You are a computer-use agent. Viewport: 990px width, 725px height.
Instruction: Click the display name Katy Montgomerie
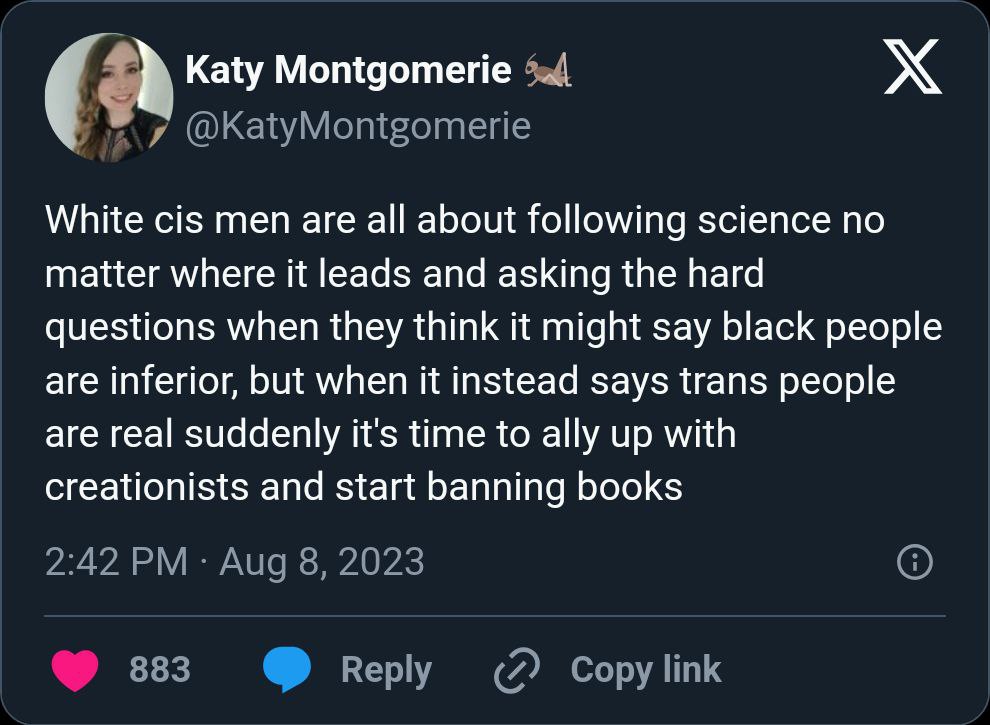coord(348,70)
